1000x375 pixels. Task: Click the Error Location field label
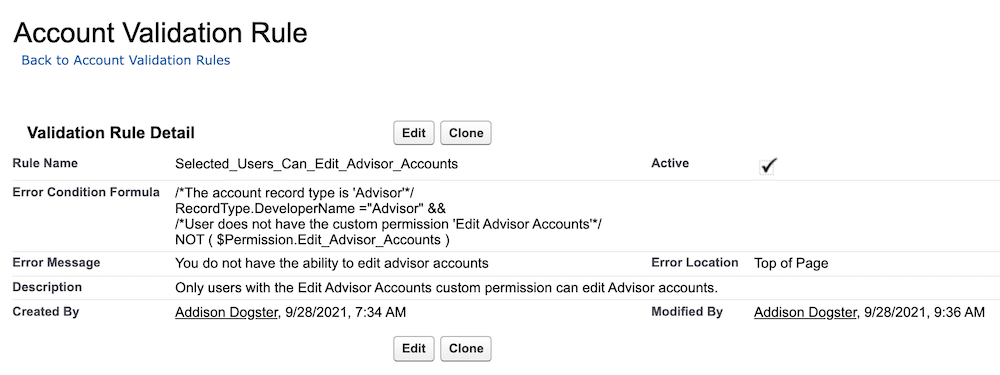[x=695, y=262]
